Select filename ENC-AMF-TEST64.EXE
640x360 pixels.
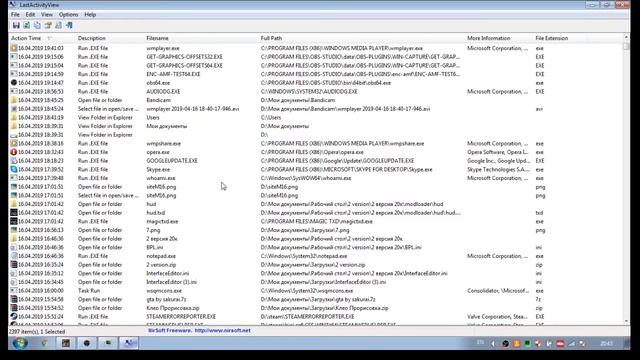tap(173, 74)
